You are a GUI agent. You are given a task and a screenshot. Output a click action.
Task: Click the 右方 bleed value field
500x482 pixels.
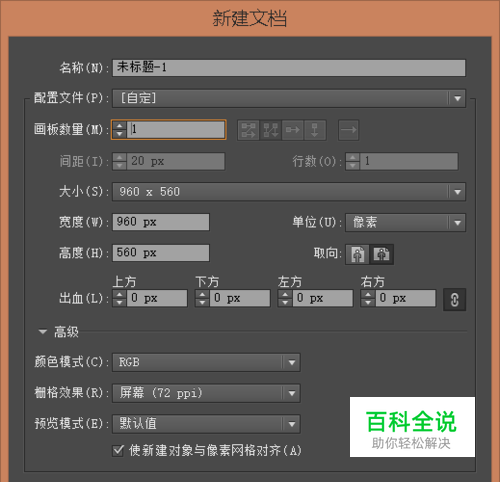(x=405, y=298)
